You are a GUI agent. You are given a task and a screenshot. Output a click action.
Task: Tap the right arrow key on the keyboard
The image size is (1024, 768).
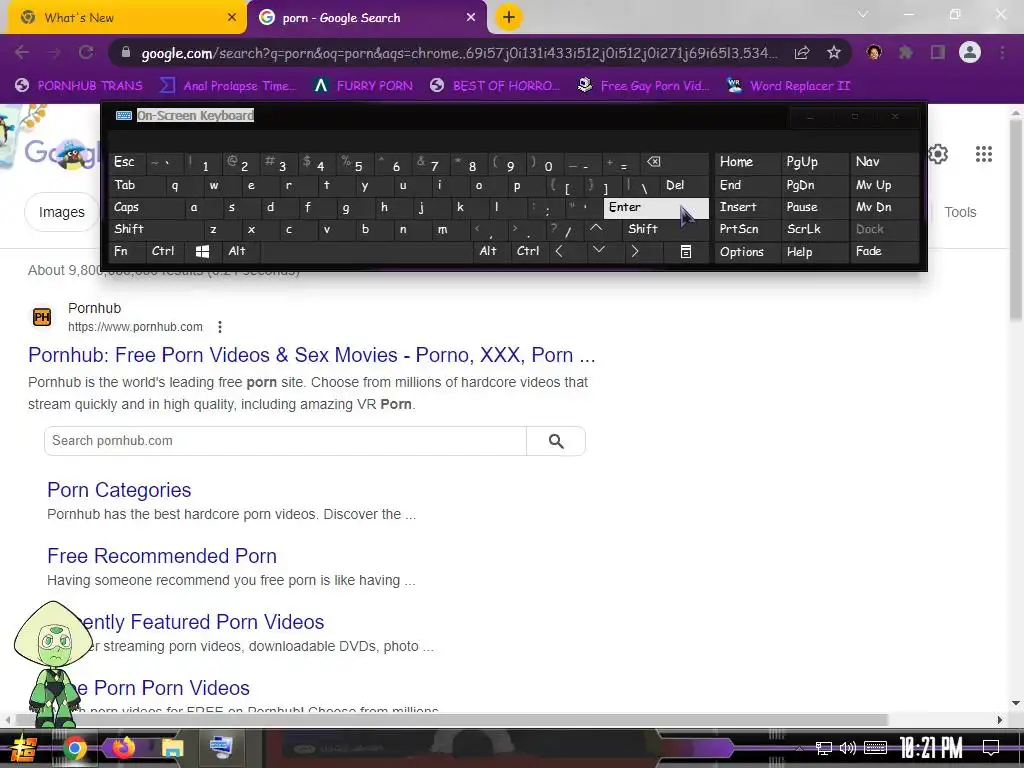[x=635, y=251]
